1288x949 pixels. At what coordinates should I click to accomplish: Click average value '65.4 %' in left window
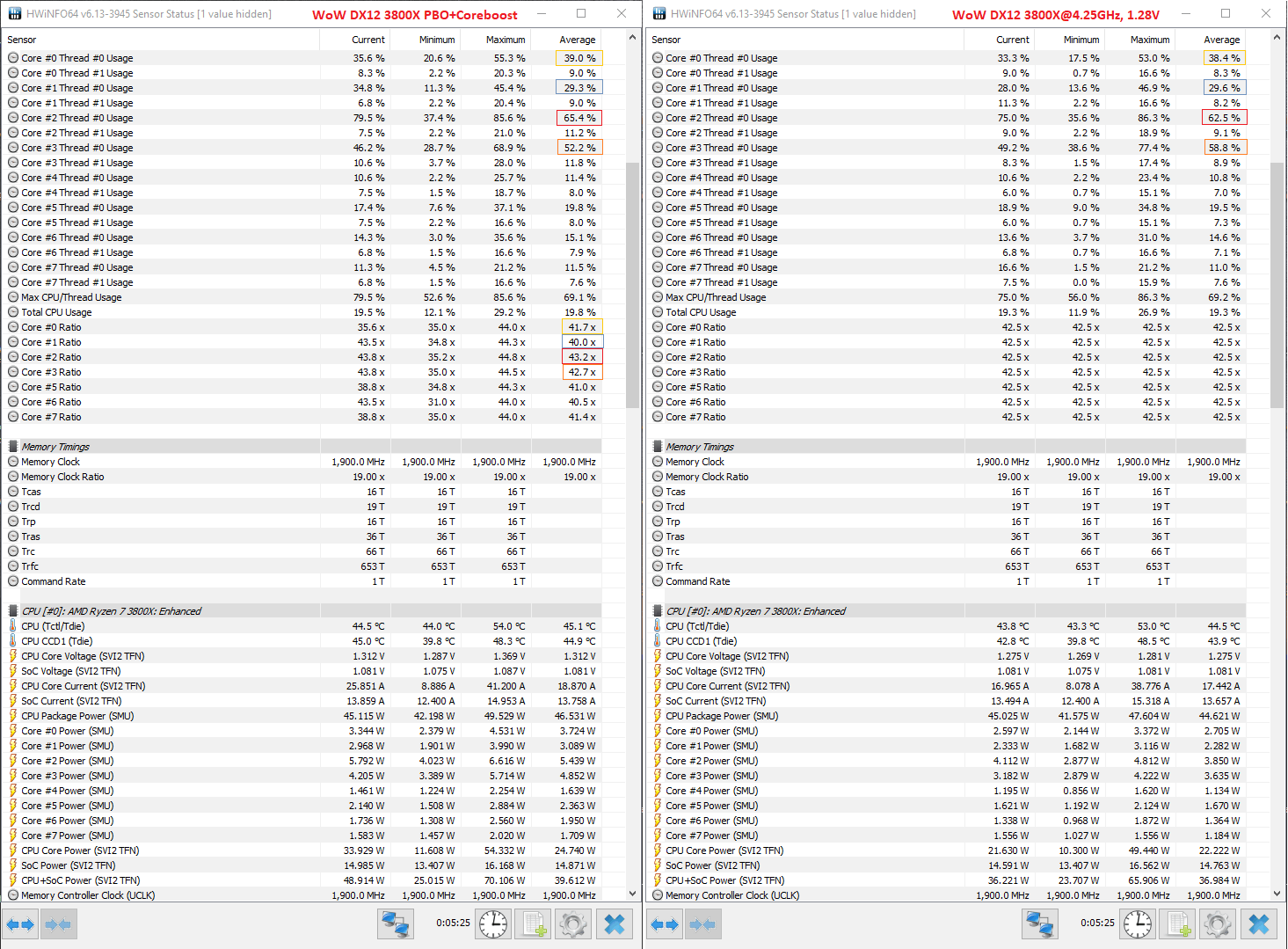tap(579, 118)
